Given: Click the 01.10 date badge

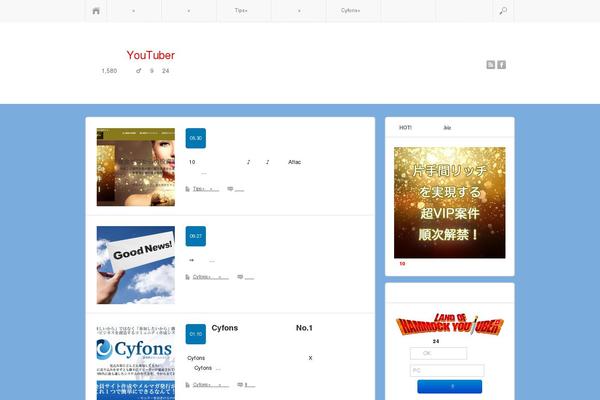Looking at the screenshot, I should point(196,334).
